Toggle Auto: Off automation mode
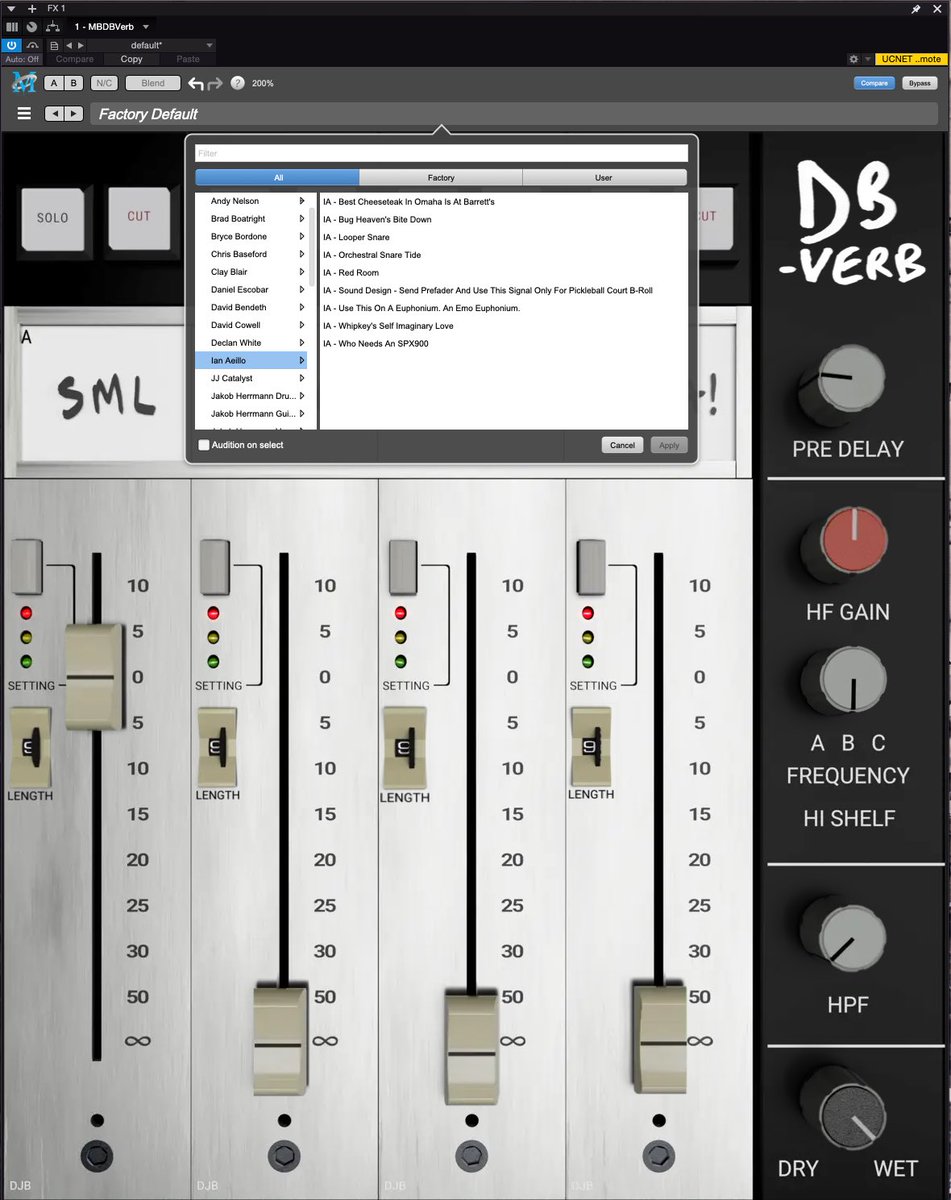This screenshot has width=951, height=1200. (x=21, y=59)
